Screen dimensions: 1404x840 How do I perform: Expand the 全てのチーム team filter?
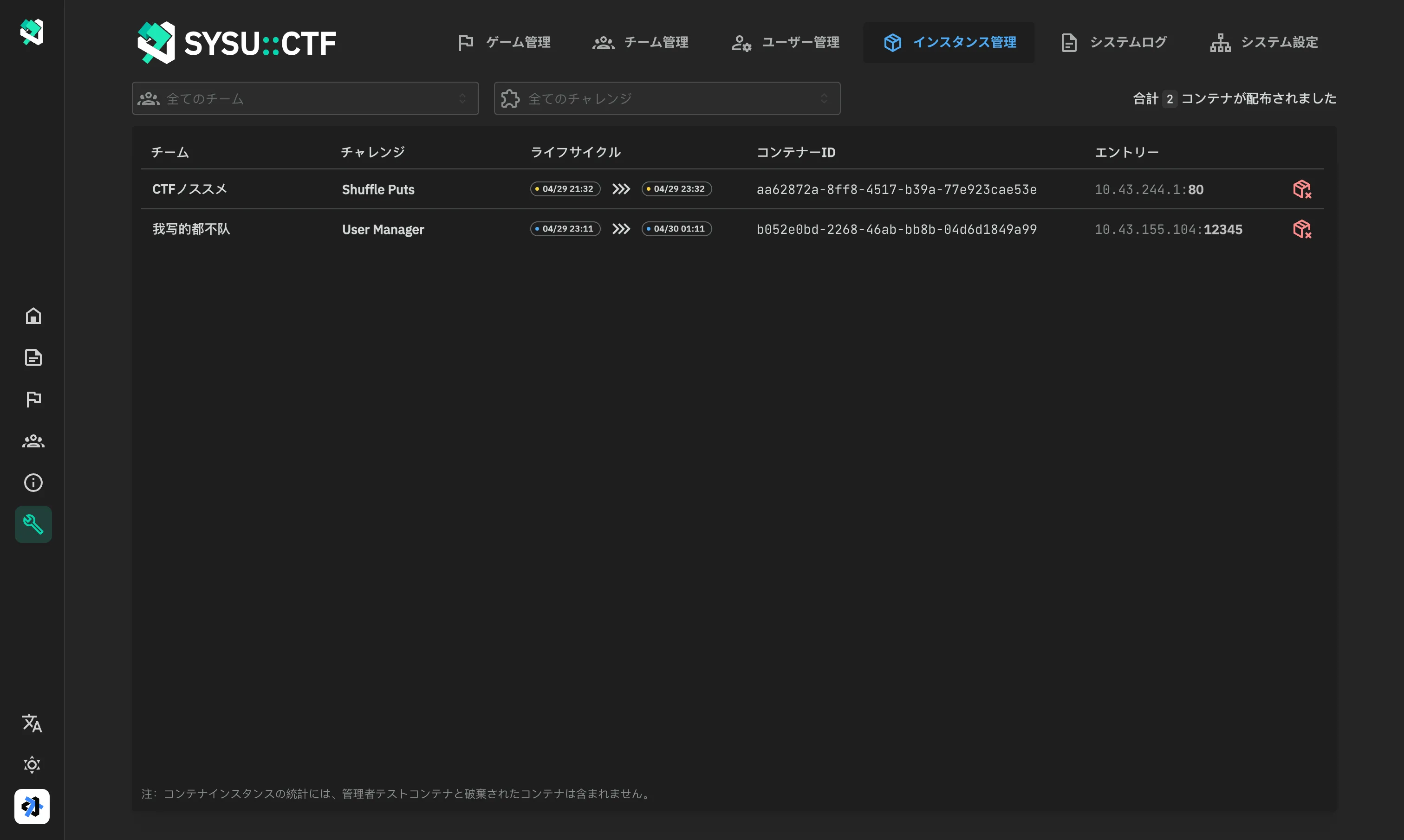pyautogui.click(x=305, y=98)
